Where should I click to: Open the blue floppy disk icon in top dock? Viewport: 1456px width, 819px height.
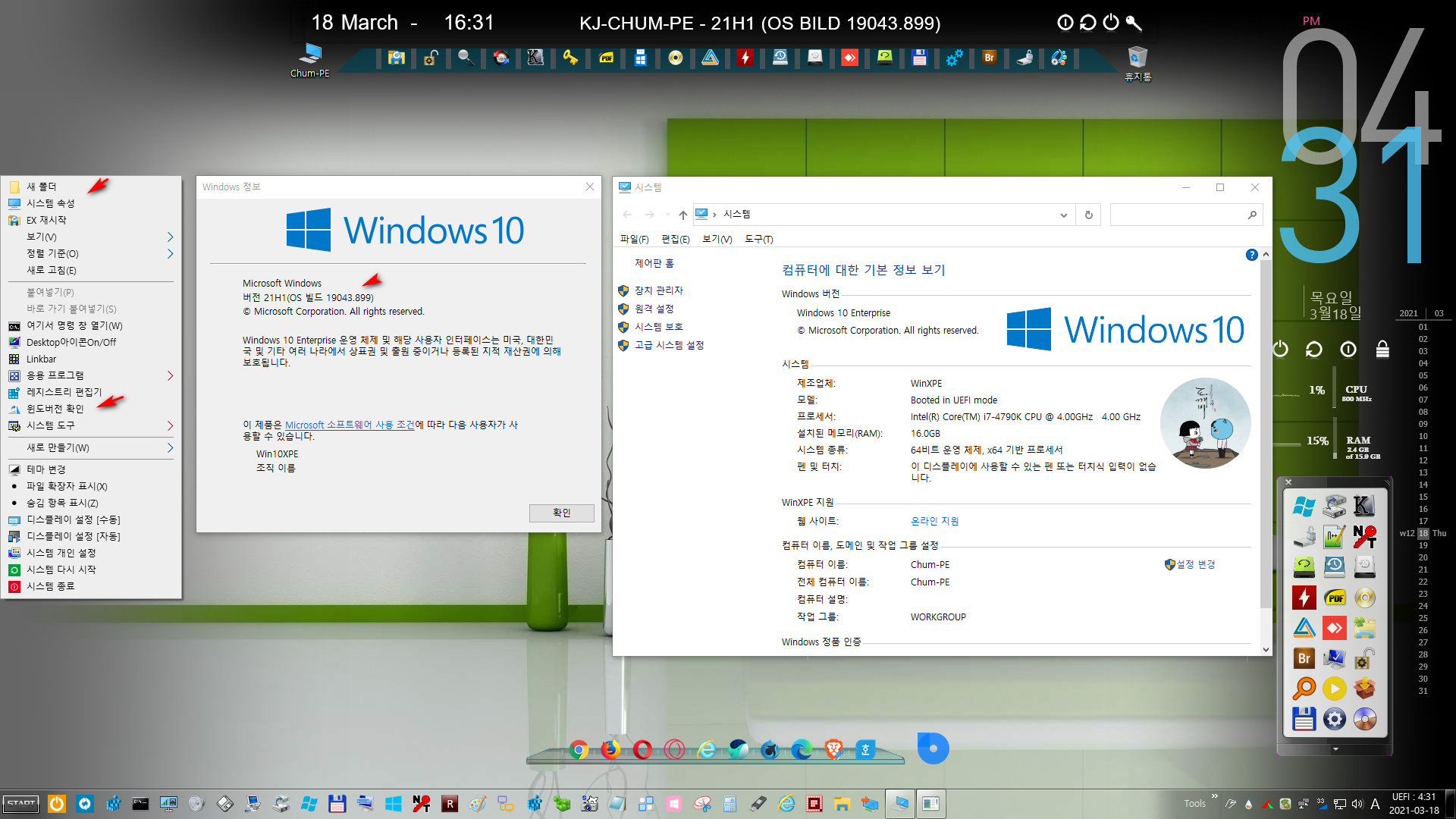point(919,58)
